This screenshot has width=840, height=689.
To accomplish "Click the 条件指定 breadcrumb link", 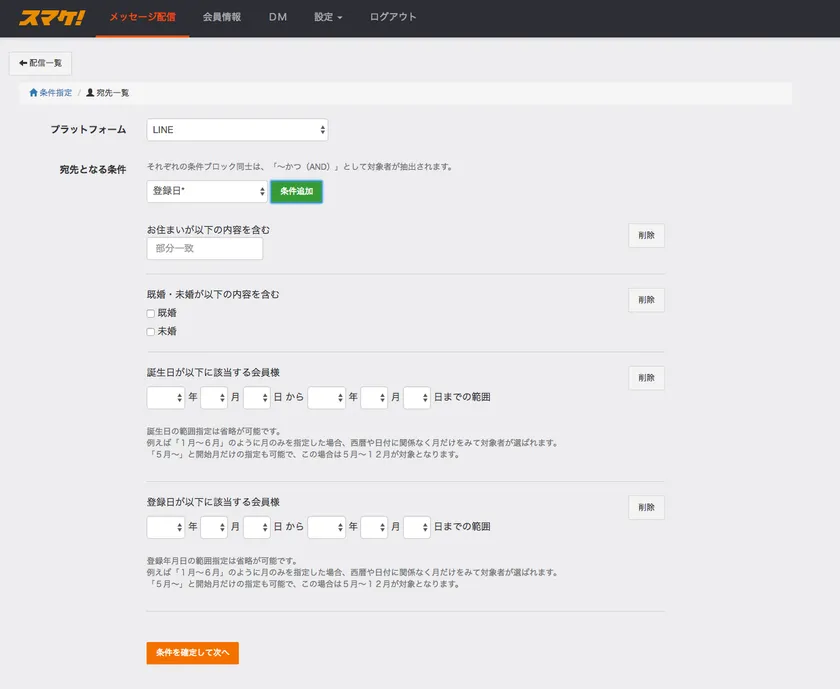I will tap(55, 93).
